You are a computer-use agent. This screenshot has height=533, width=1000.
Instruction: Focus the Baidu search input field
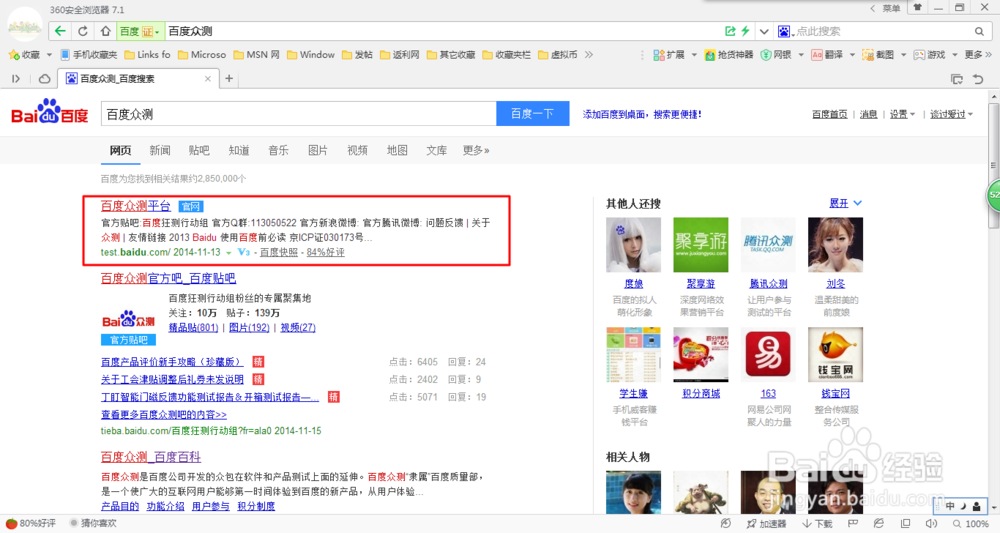[298, 114]
